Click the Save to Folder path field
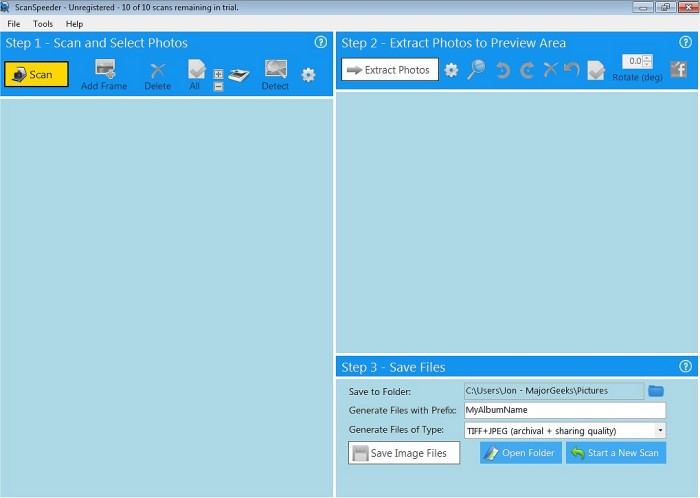The height and width of the screenshot is (498, 700). click(554, 391)
